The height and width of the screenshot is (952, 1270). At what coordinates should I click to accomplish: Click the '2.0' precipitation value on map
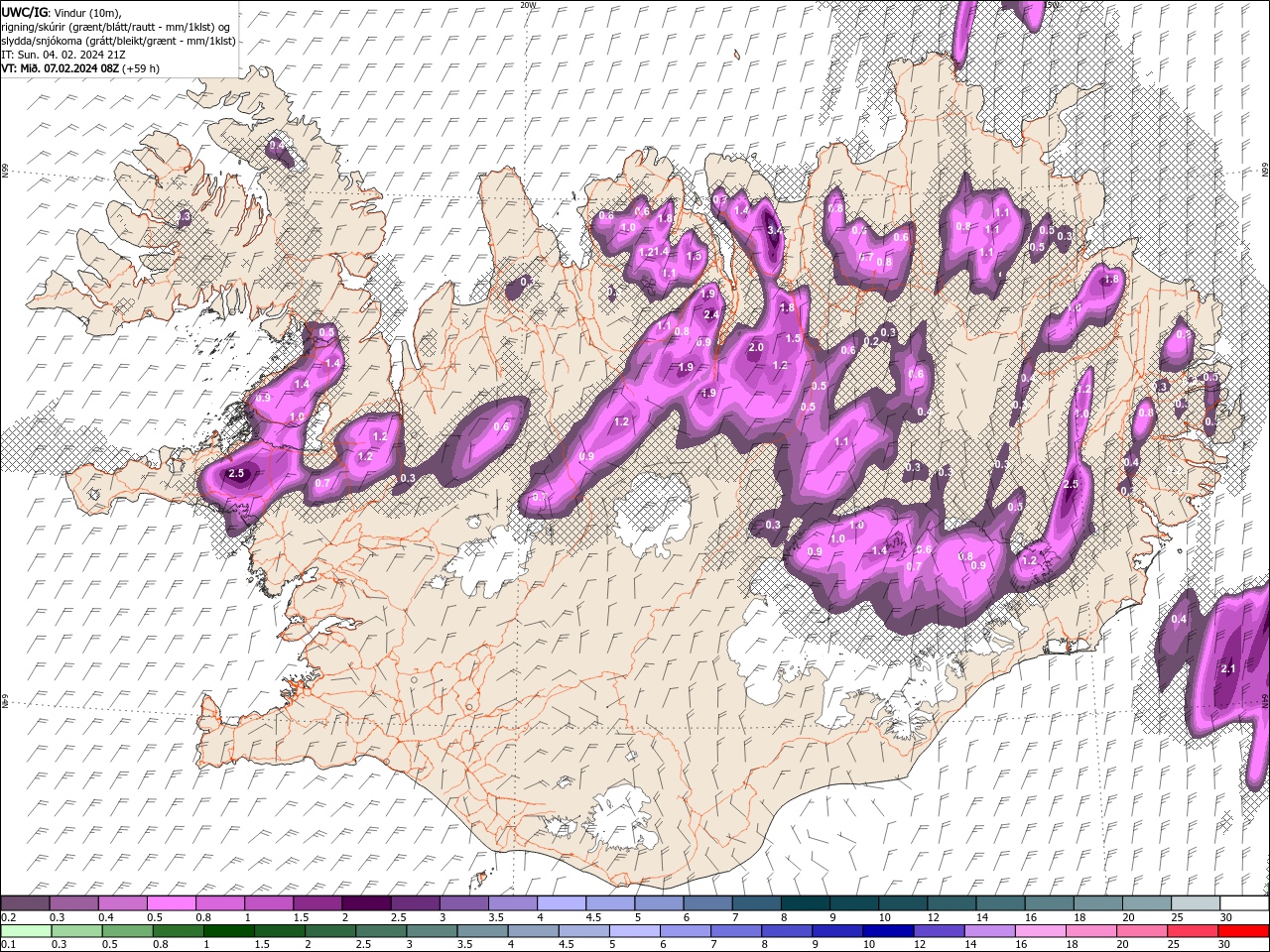tap(756, 347)
